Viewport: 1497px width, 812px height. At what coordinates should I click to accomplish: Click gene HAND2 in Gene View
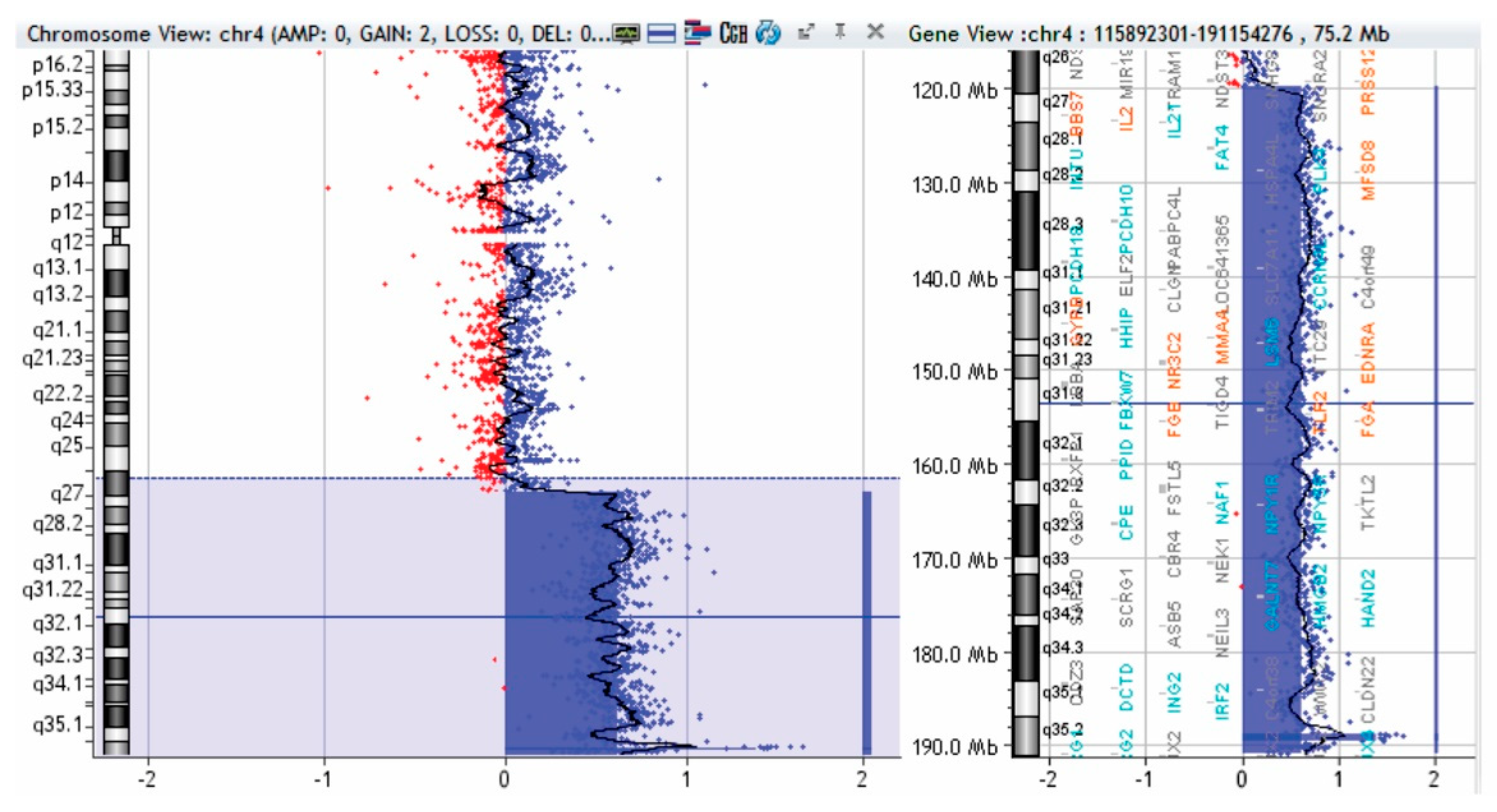pos(1368,598)
